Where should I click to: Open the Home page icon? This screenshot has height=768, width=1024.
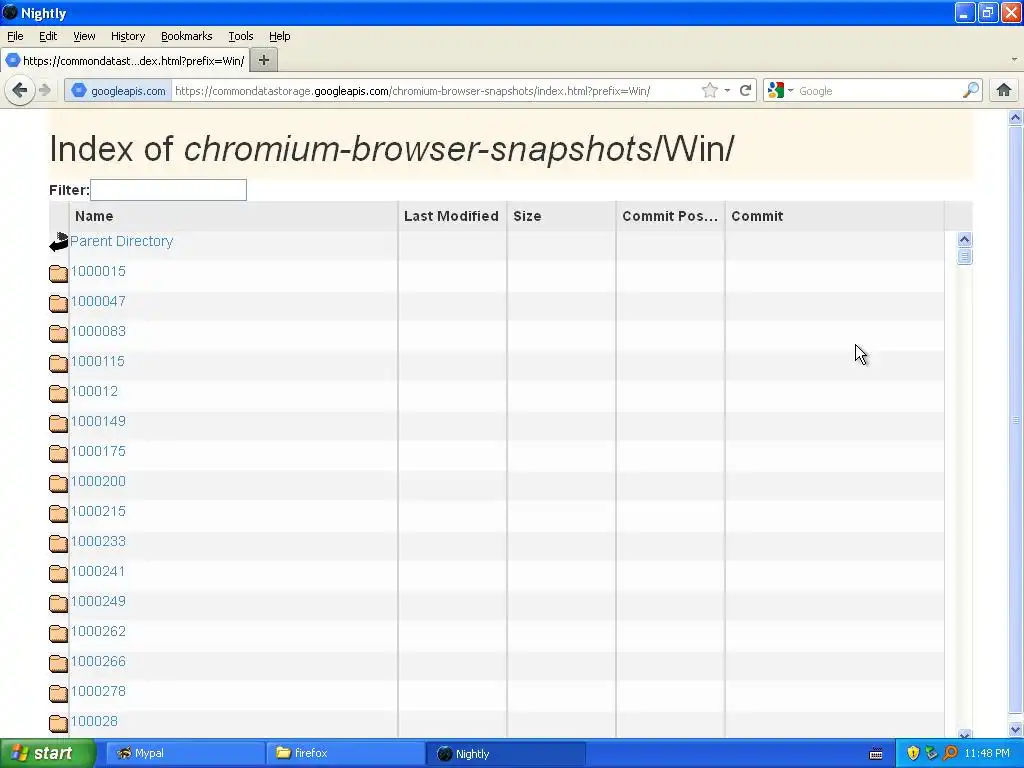[x=1004, y=90]
